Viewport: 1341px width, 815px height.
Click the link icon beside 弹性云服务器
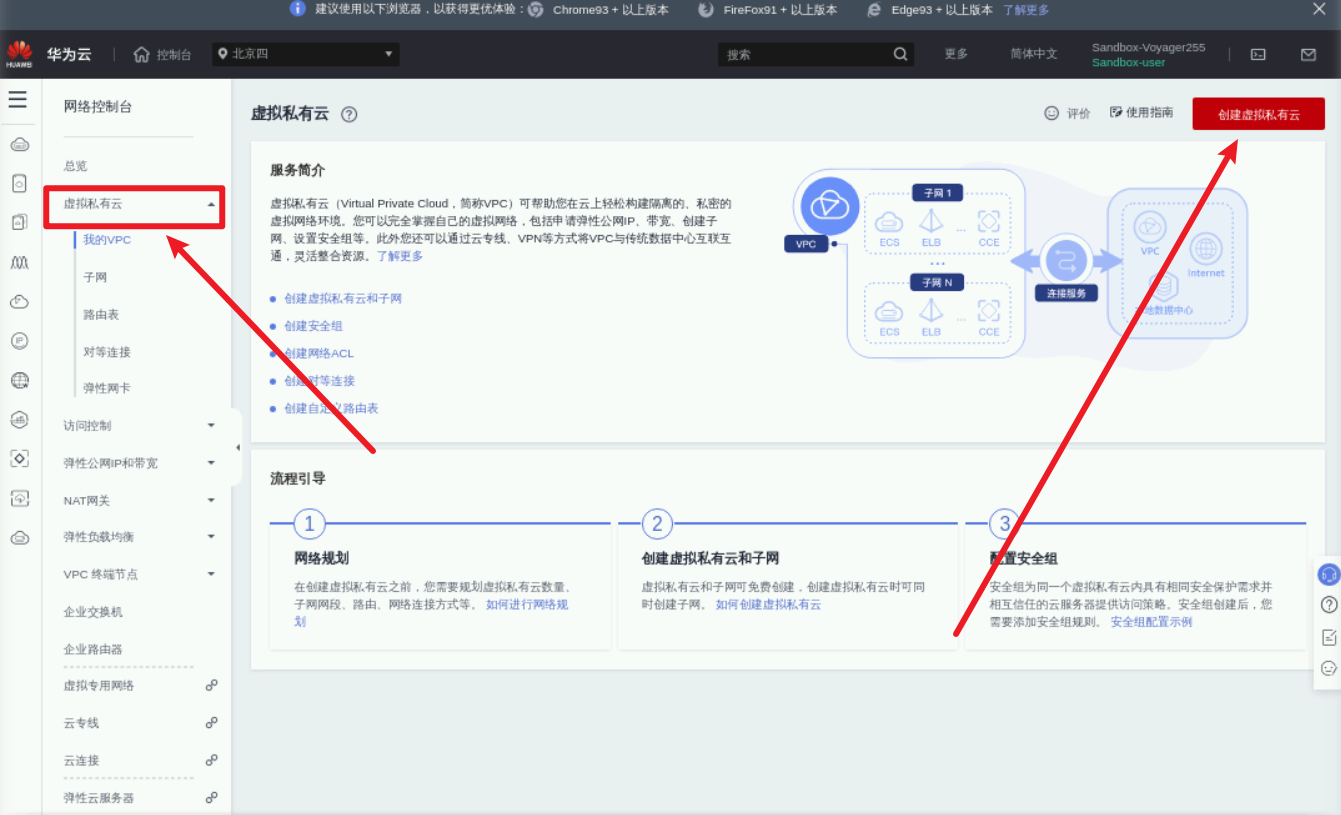[211, 797]
